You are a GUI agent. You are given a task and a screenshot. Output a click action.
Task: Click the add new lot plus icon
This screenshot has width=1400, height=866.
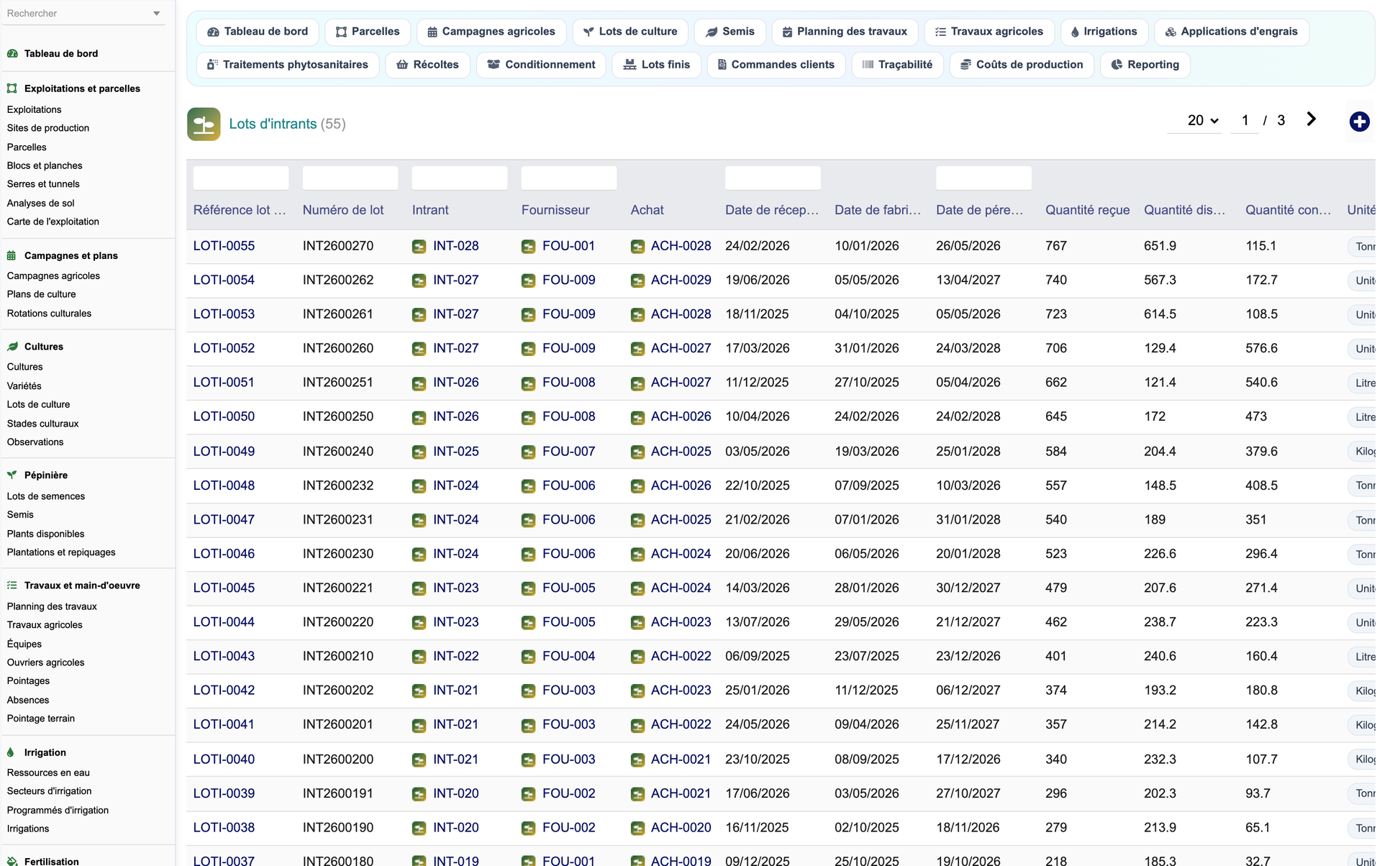tap(1359, 122)
